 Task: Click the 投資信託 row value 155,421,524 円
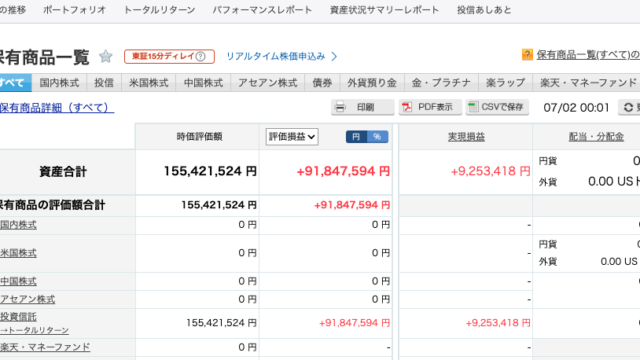click(x=221, y=323)
